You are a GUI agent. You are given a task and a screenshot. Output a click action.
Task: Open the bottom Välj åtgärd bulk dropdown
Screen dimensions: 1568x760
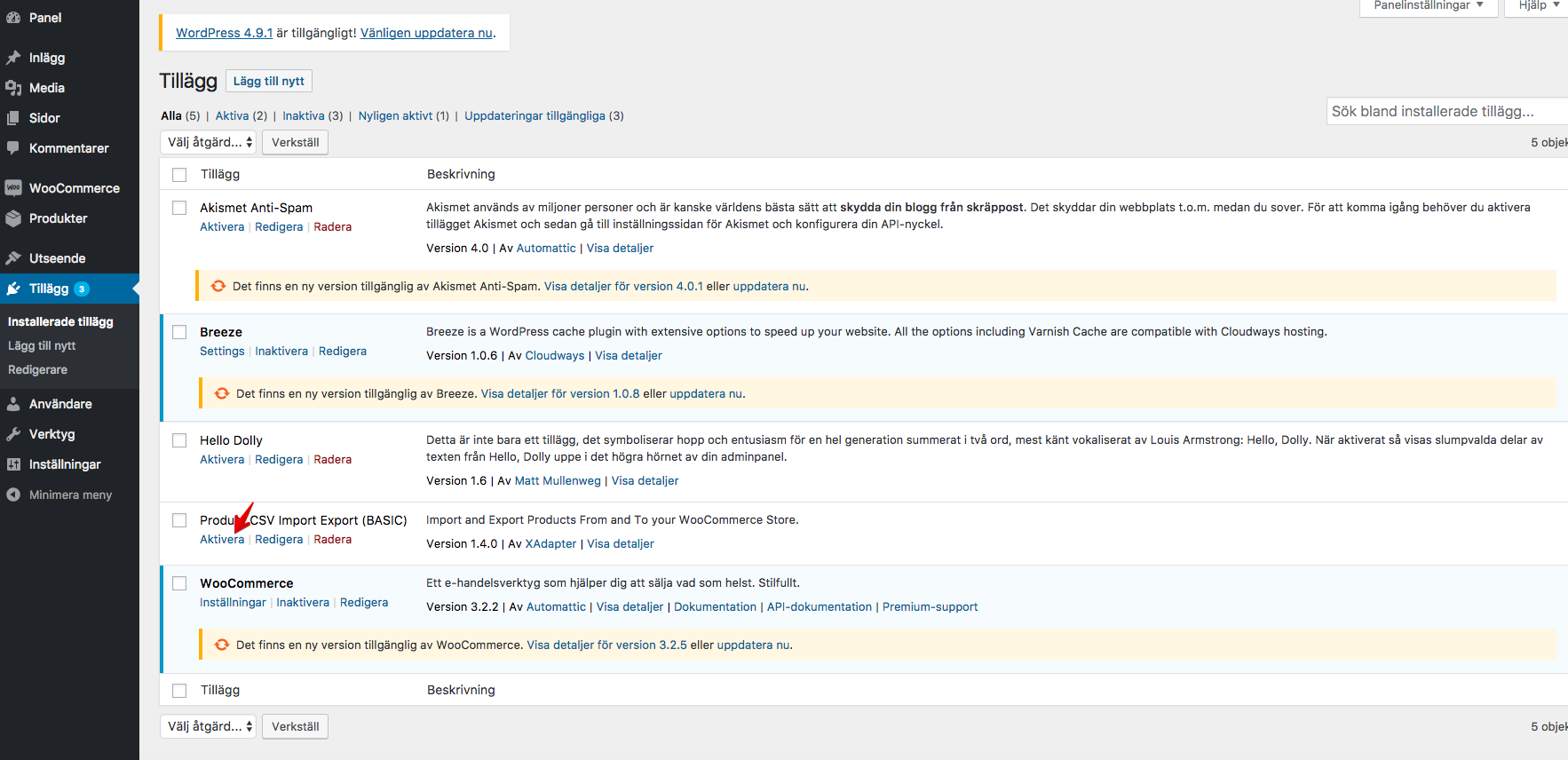click(209, 726)
